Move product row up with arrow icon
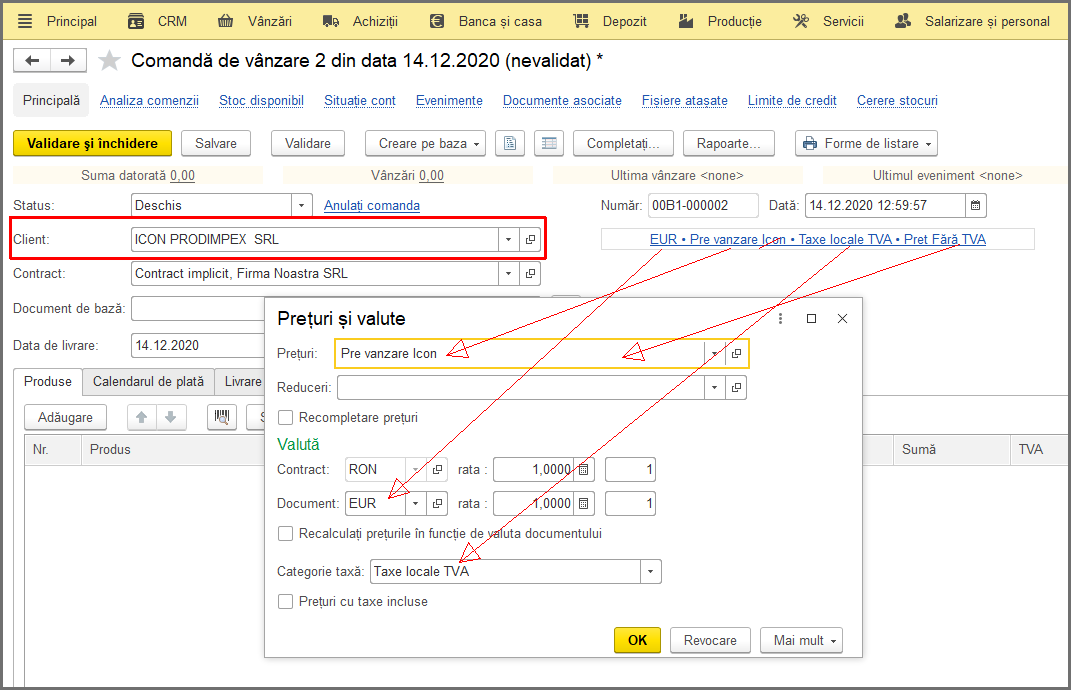The height and width of the screenshot is (690, 1071). pyautogui.click(x=141, y=417)
